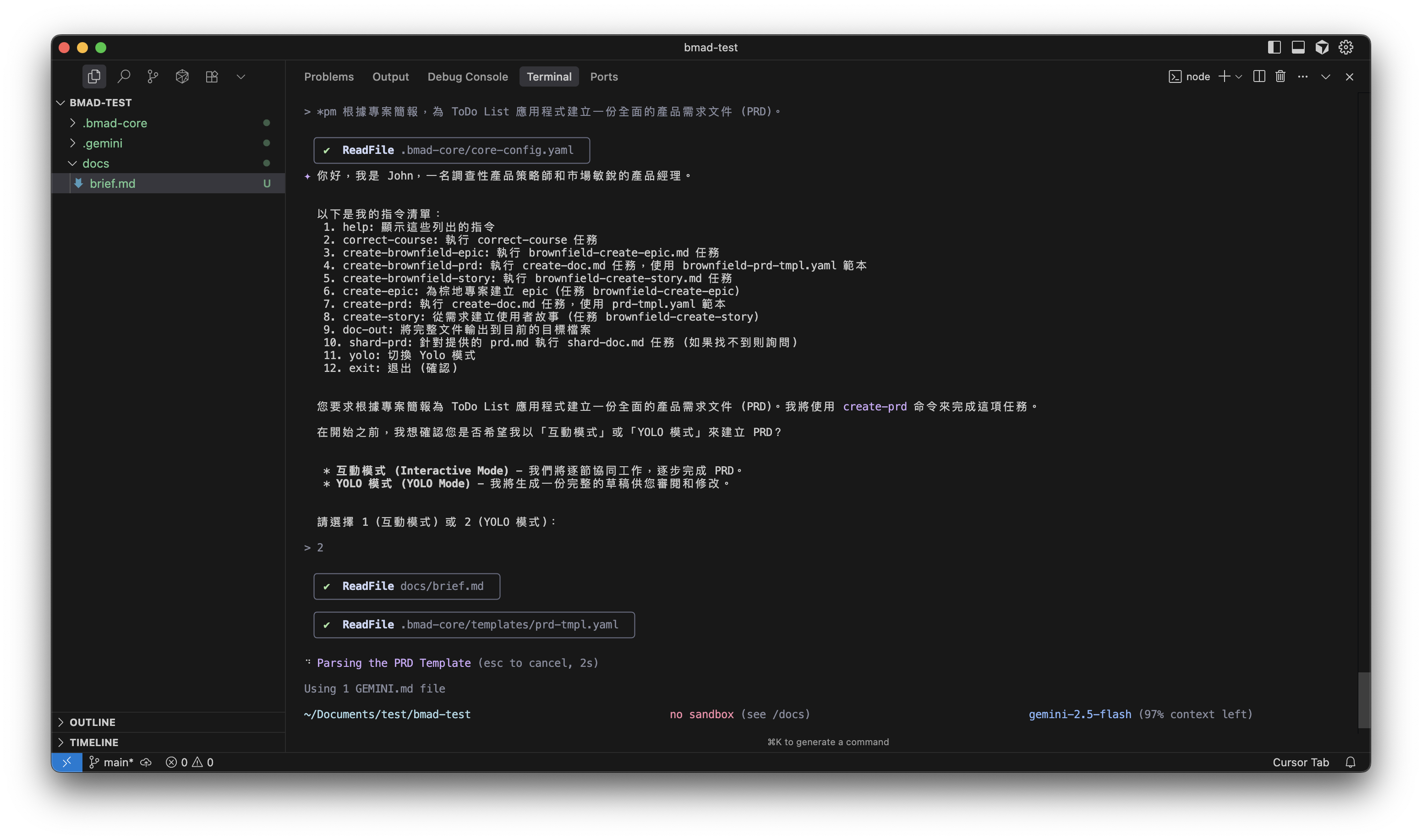Click the '> 2' user input line
This screenshot has height=840, width=1422.
coord(314,548)
